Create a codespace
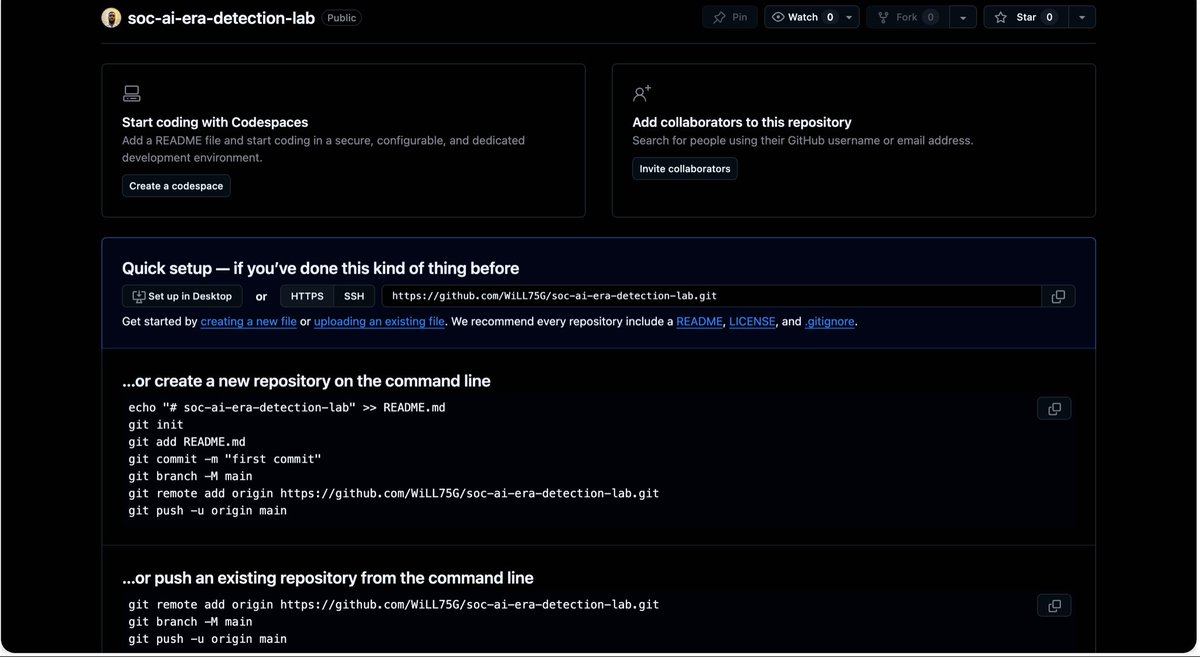 pyautogui.click(x=176, y=186)
